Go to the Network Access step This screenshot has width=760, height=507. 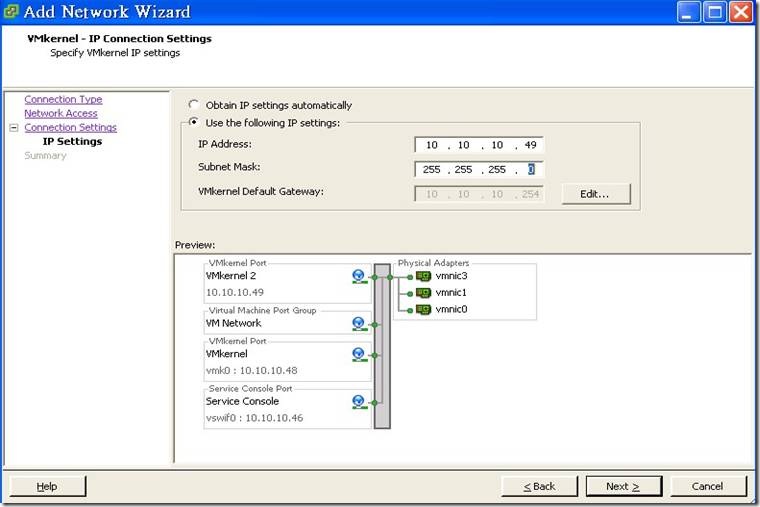coord(61,113)
